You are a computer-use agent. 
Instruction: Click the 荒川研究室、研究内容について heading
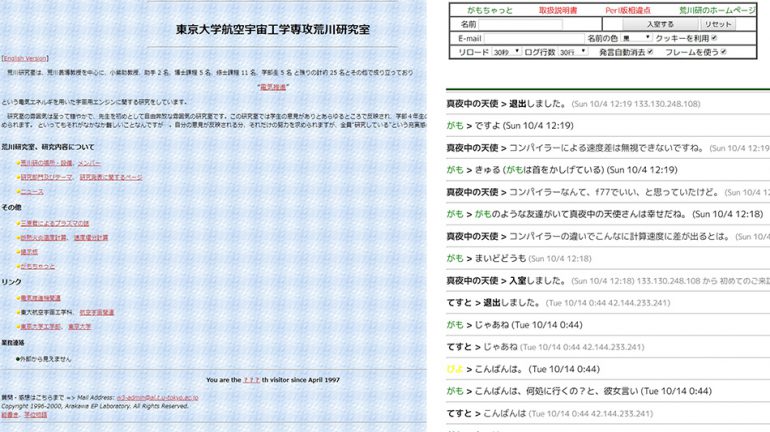[x=48, y=147]
